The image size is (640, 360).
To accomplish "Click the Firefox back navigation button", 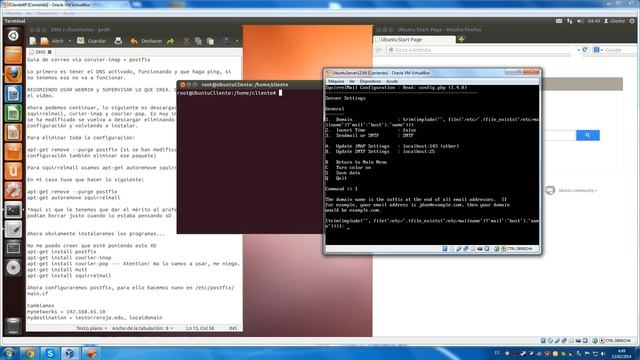I will point(379,50).
